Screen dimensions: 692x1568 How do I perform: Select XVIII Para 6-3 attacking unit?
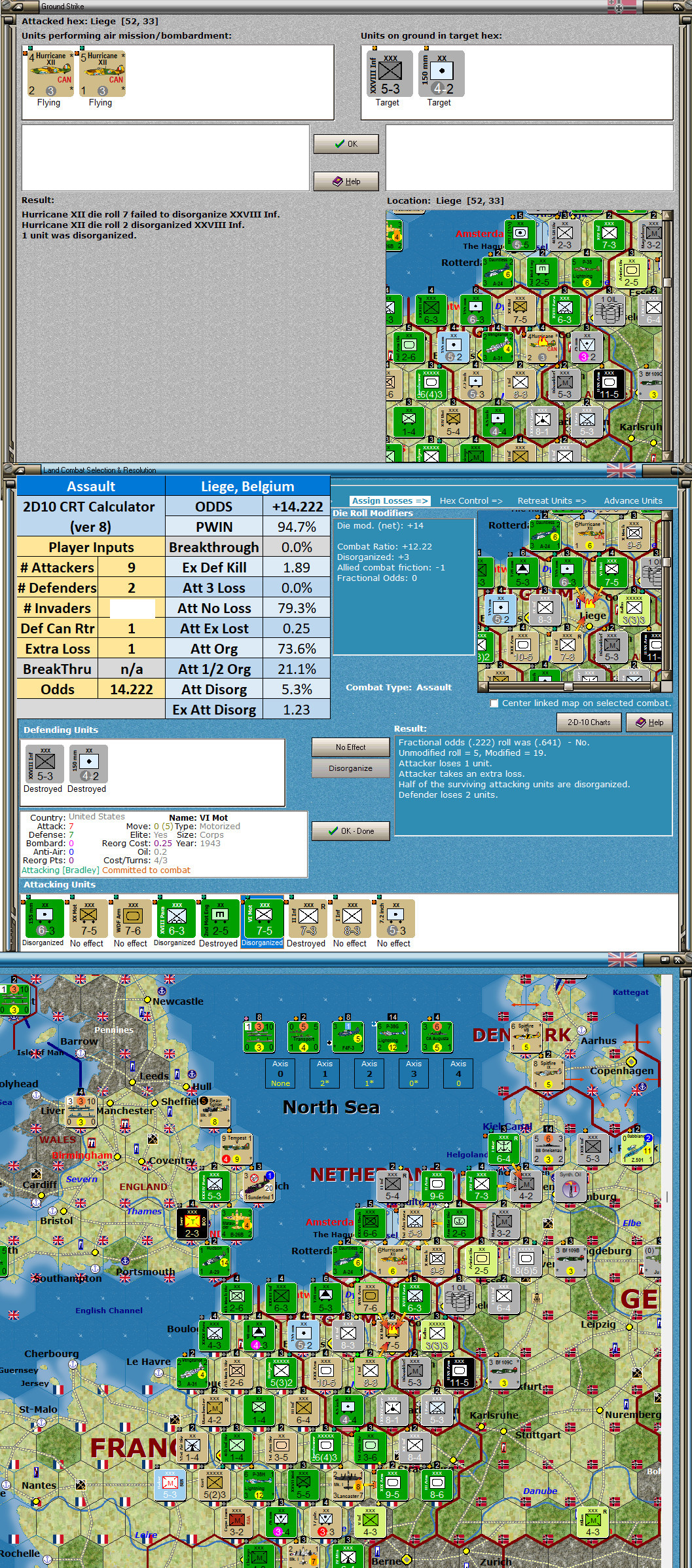176,919
